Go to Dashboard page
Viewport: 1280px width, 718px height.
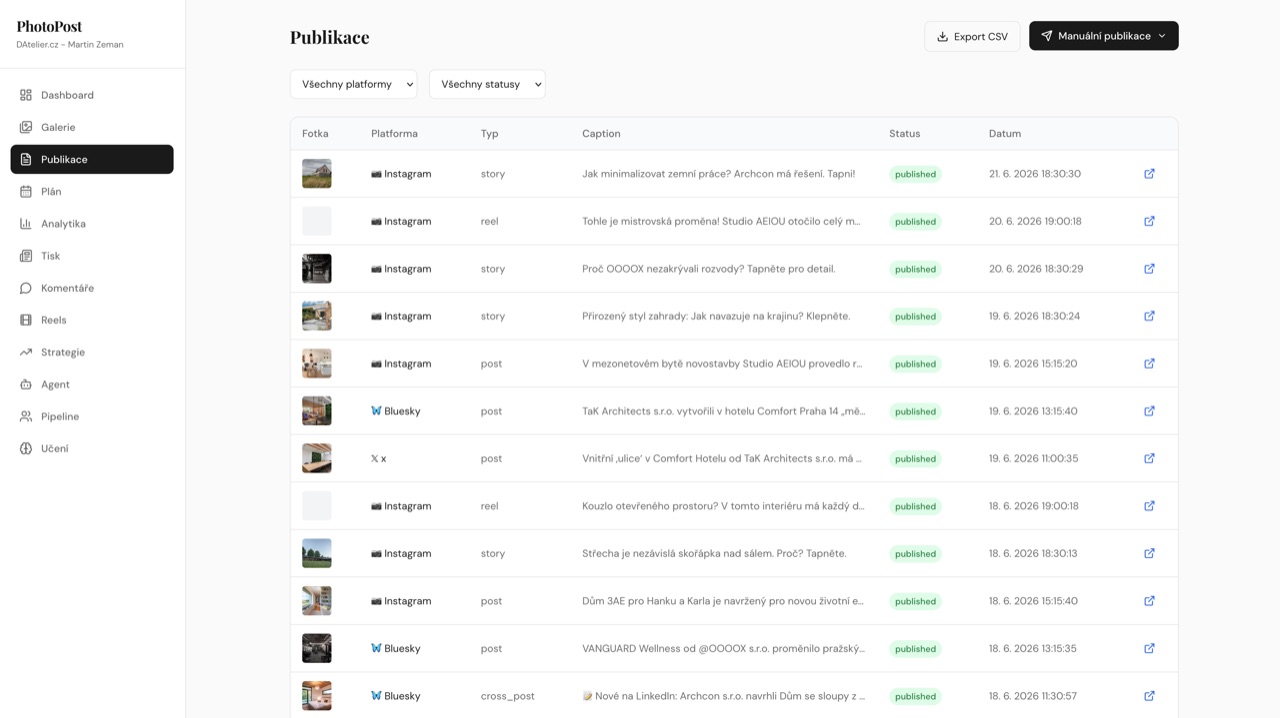click(x=92, y=95)
